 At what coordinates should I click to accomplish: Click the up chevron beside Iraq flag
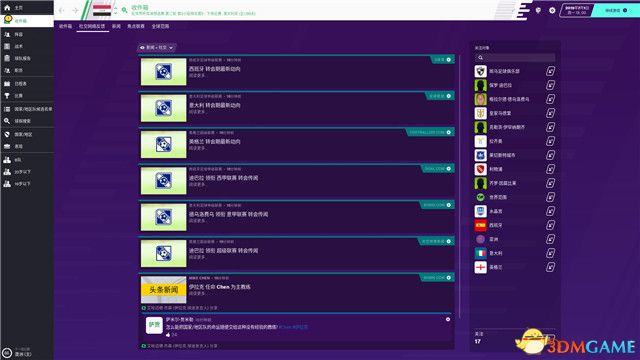(116, 7)
